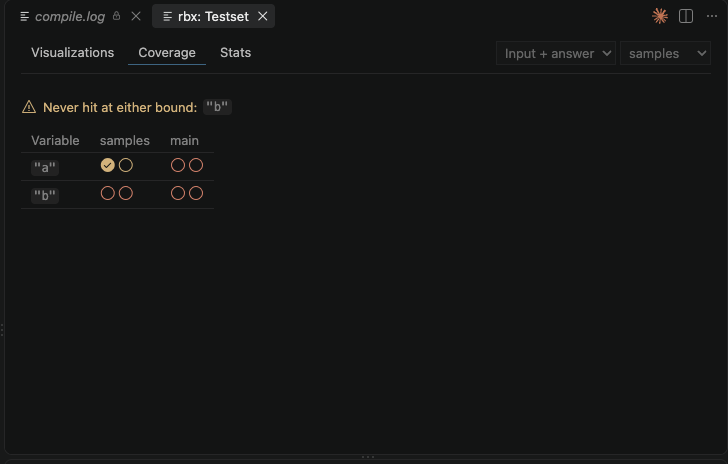The height and width of the screenshot is (464, 728).
Task: Switch to the Stats tab
Action: coord(235,52)
